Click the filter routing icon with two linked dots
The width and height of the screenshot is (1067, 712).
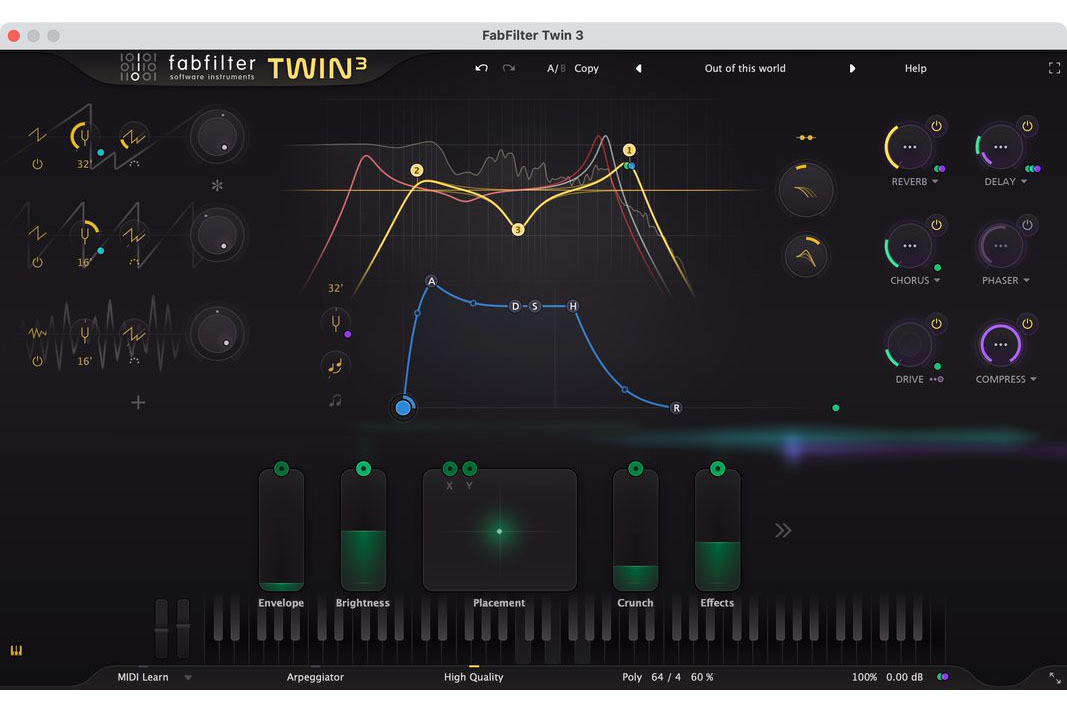coord(806,137)
